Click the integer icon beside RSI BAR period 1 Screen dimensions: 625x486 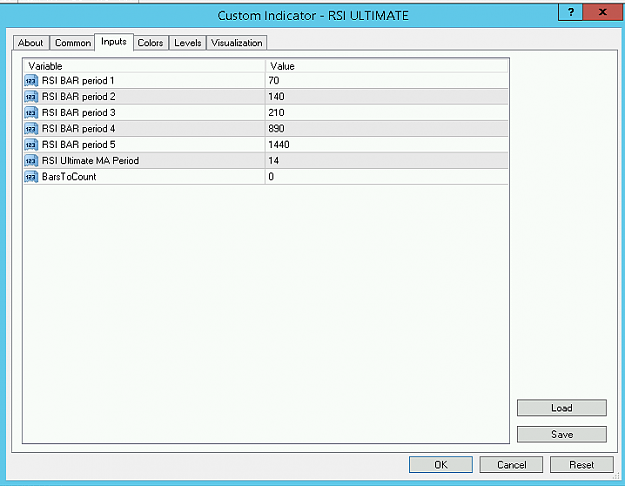[31, 81]
